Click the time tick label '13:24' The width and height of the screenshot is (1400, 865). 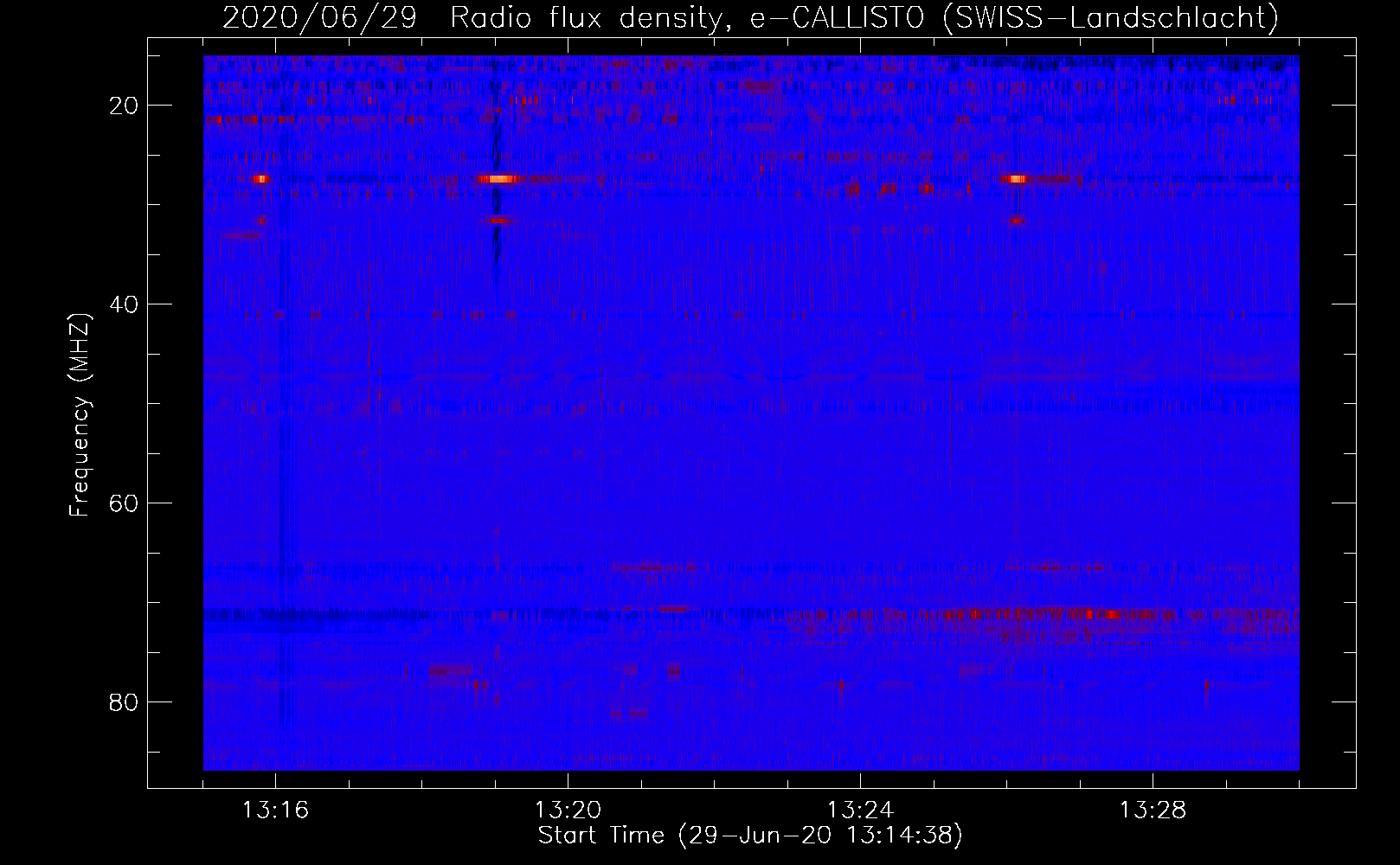pyautogui.click(x=861, y=811)
